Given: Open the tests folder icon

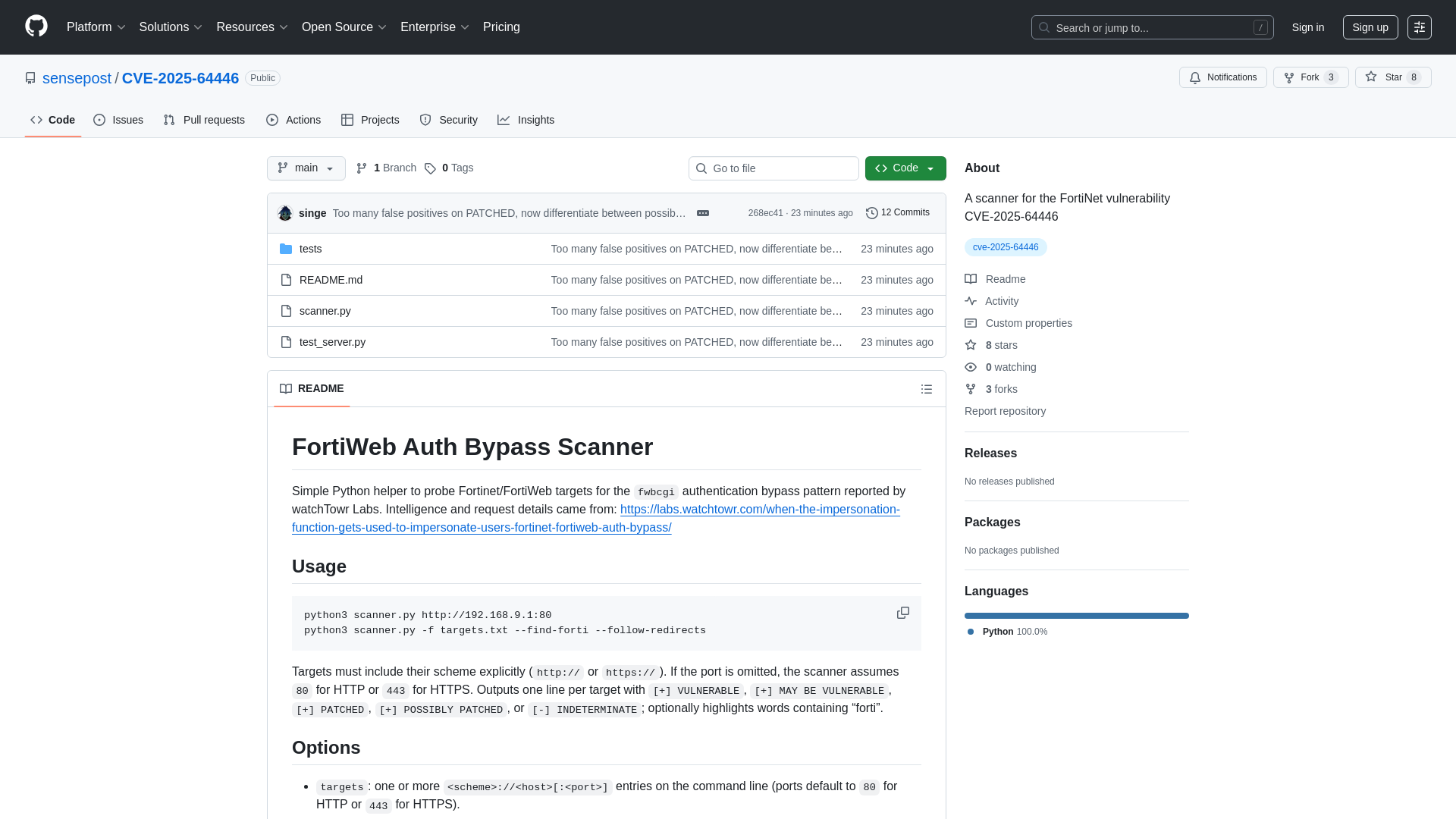Looking at the screenshot, I should (286, 249).
